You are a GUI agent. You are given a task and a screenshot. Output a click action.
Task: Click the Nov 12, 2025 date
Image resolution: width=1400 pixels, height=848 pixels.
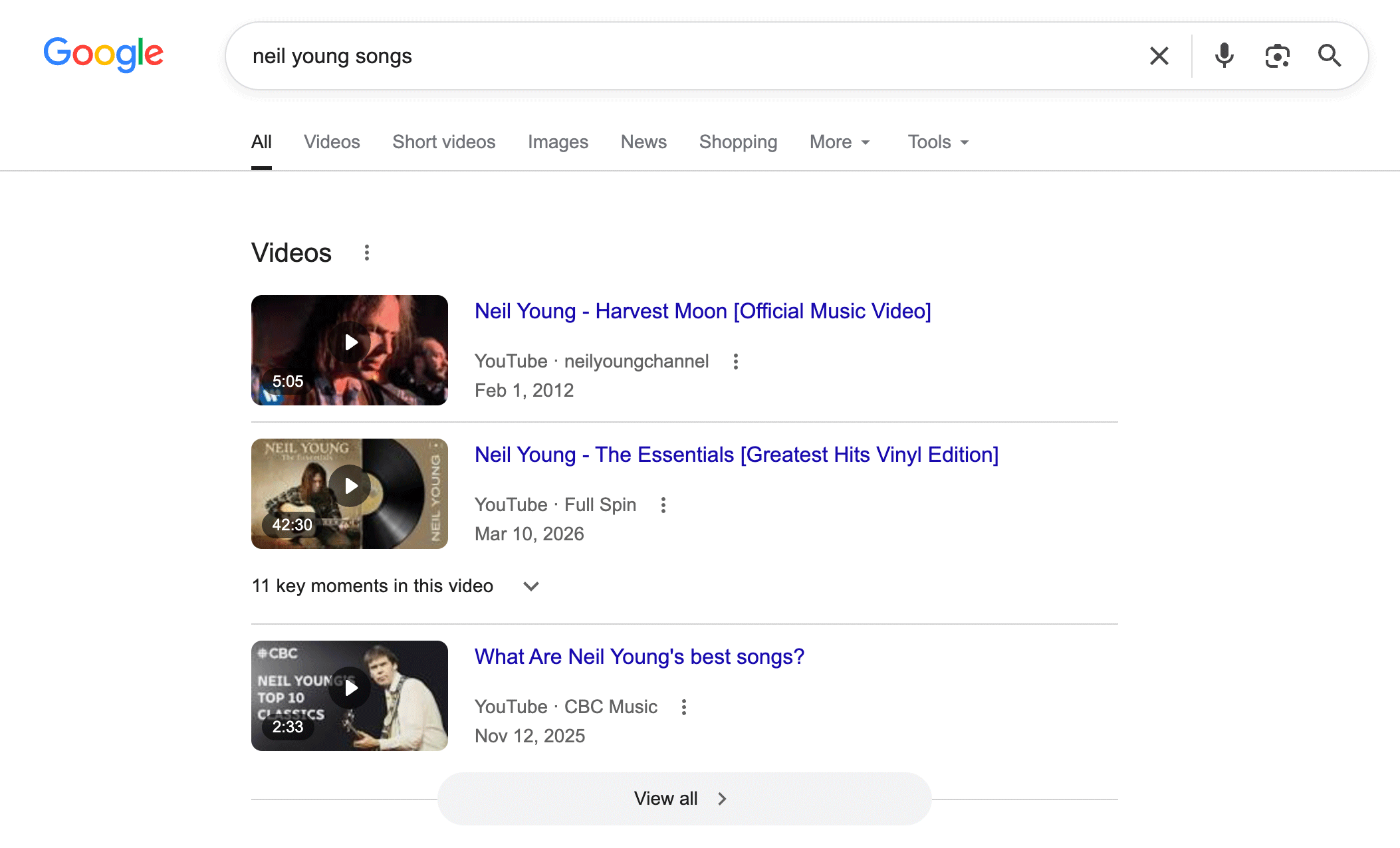(530, 736)
